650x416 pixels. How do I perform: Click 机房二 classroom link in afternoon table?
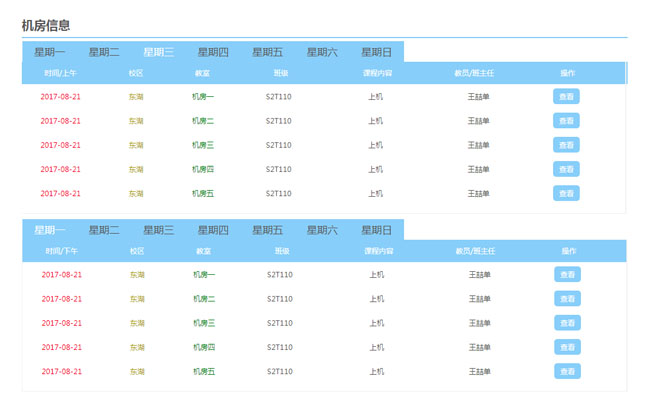(x=204, y=299)
